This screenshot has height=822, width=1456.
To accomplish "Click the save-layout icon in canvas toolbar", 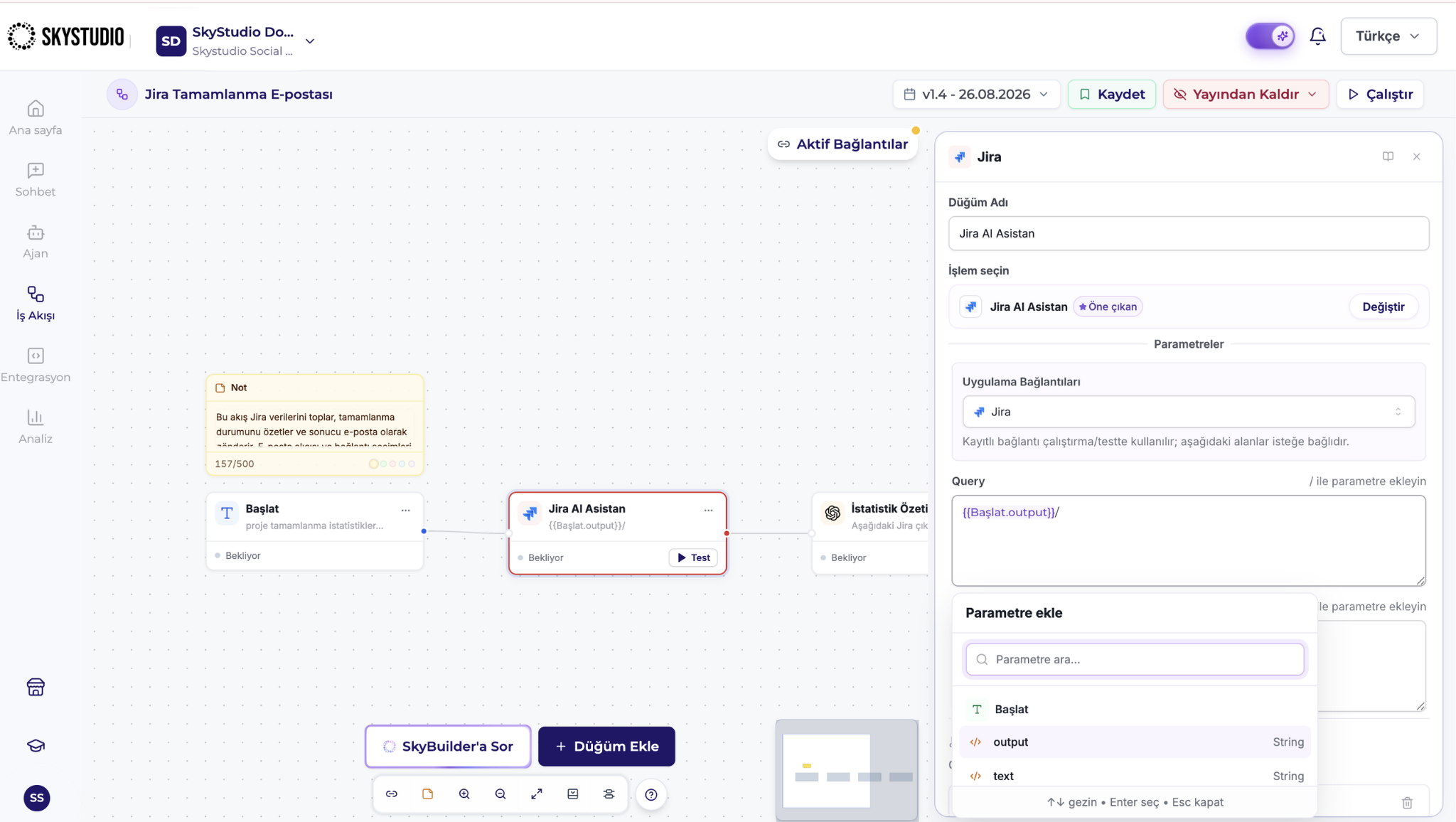I will [x=573, y=794].
